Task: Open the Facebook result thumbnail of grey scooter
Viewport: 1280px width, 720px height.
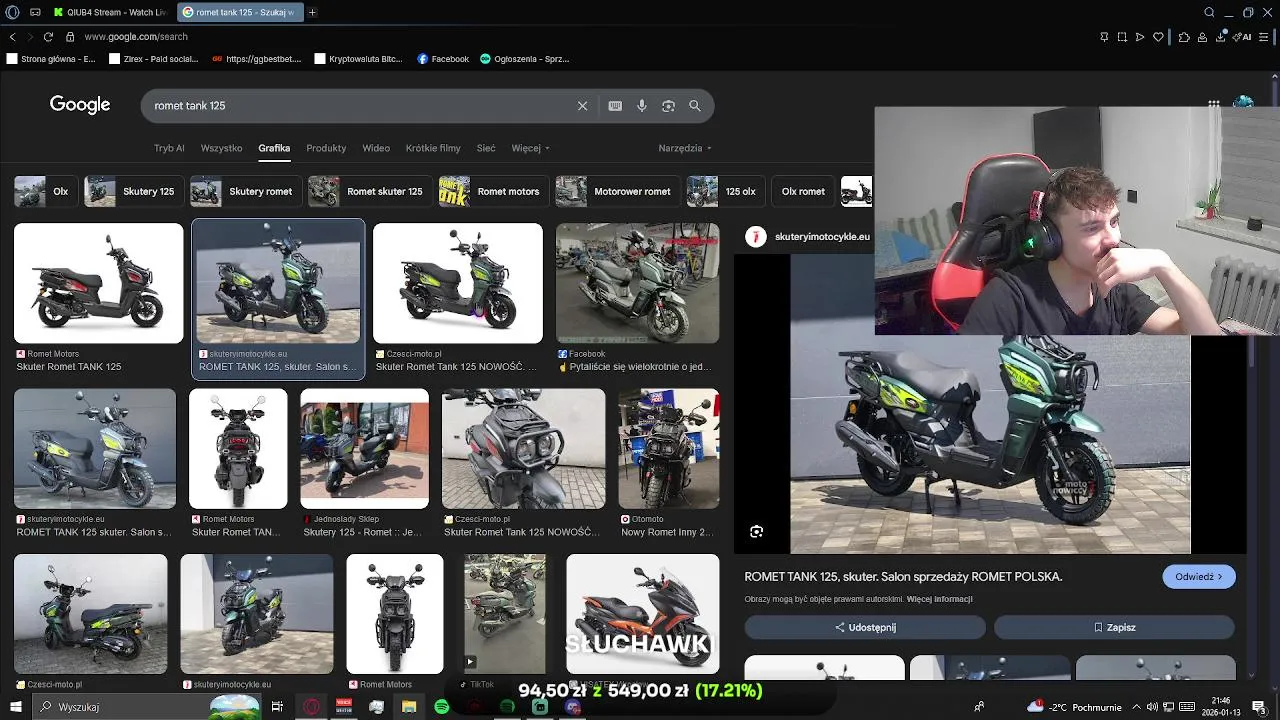Action: click(x=637, y=283)
